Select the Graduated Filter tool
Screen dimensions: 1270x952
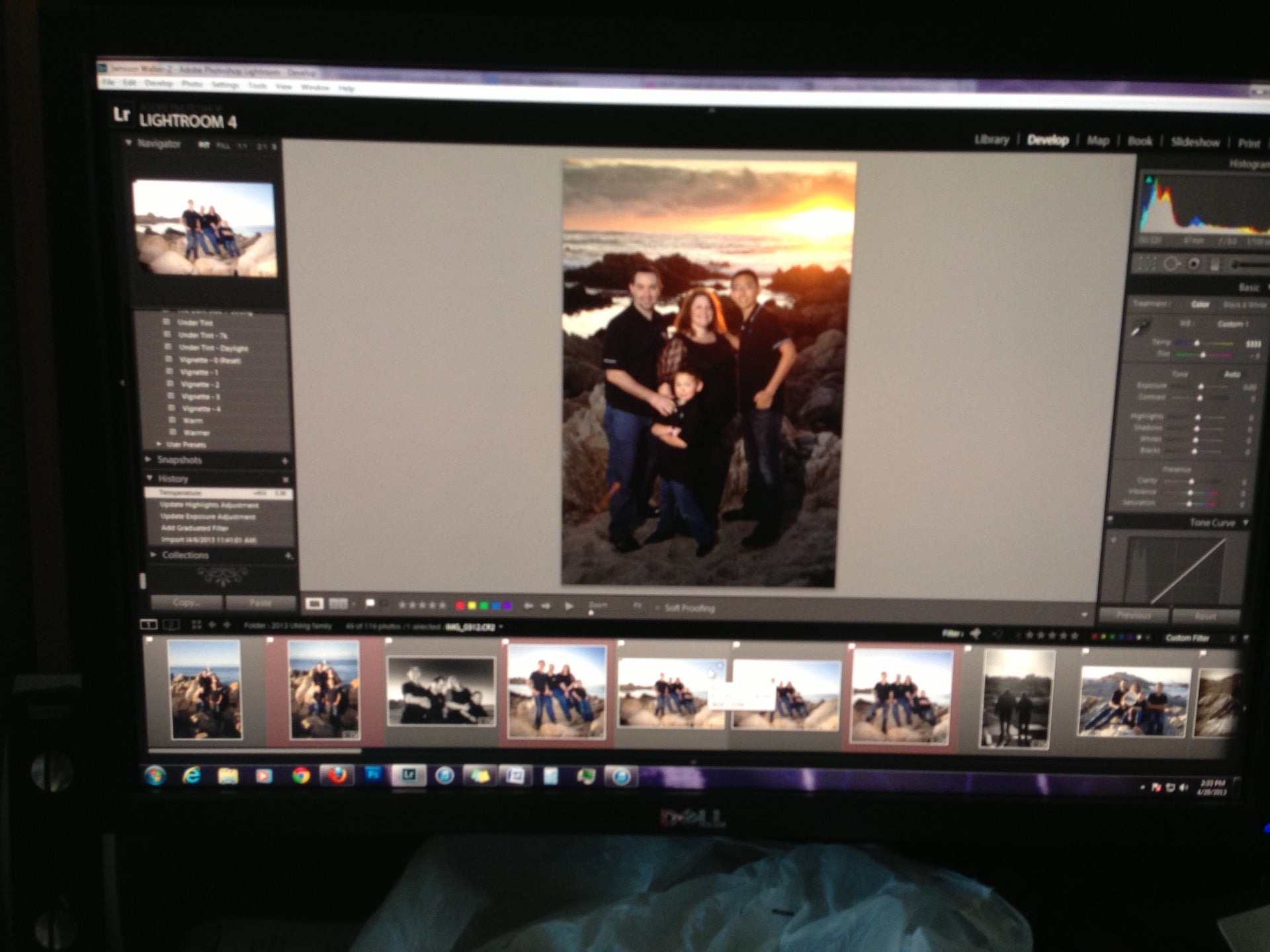[1215, 265]
